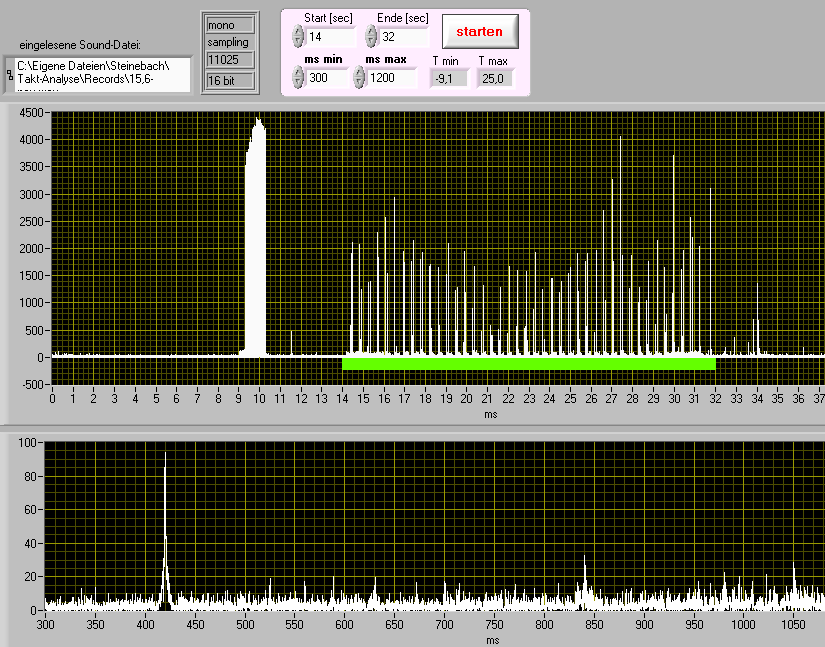Click the 16 bit indicator box
This screenshot has width=825, height=647.
(227, 80)
